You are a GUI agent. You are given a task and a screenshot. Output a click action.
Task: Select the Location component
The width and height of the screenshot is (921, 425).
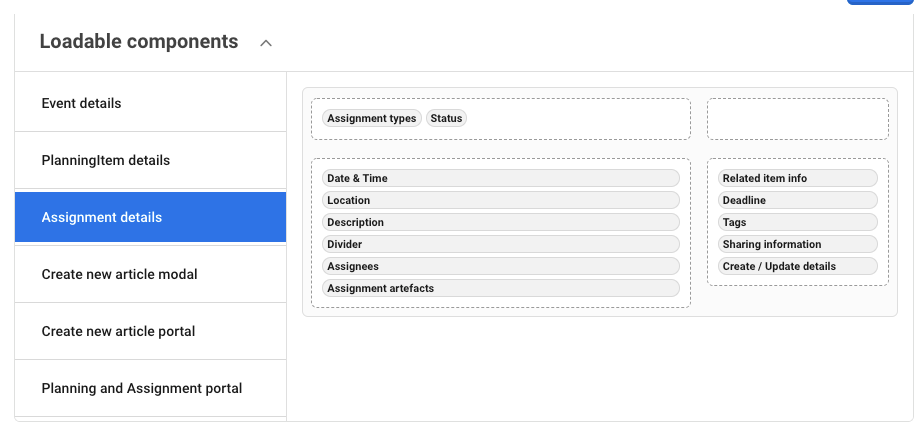pos(500,200)
